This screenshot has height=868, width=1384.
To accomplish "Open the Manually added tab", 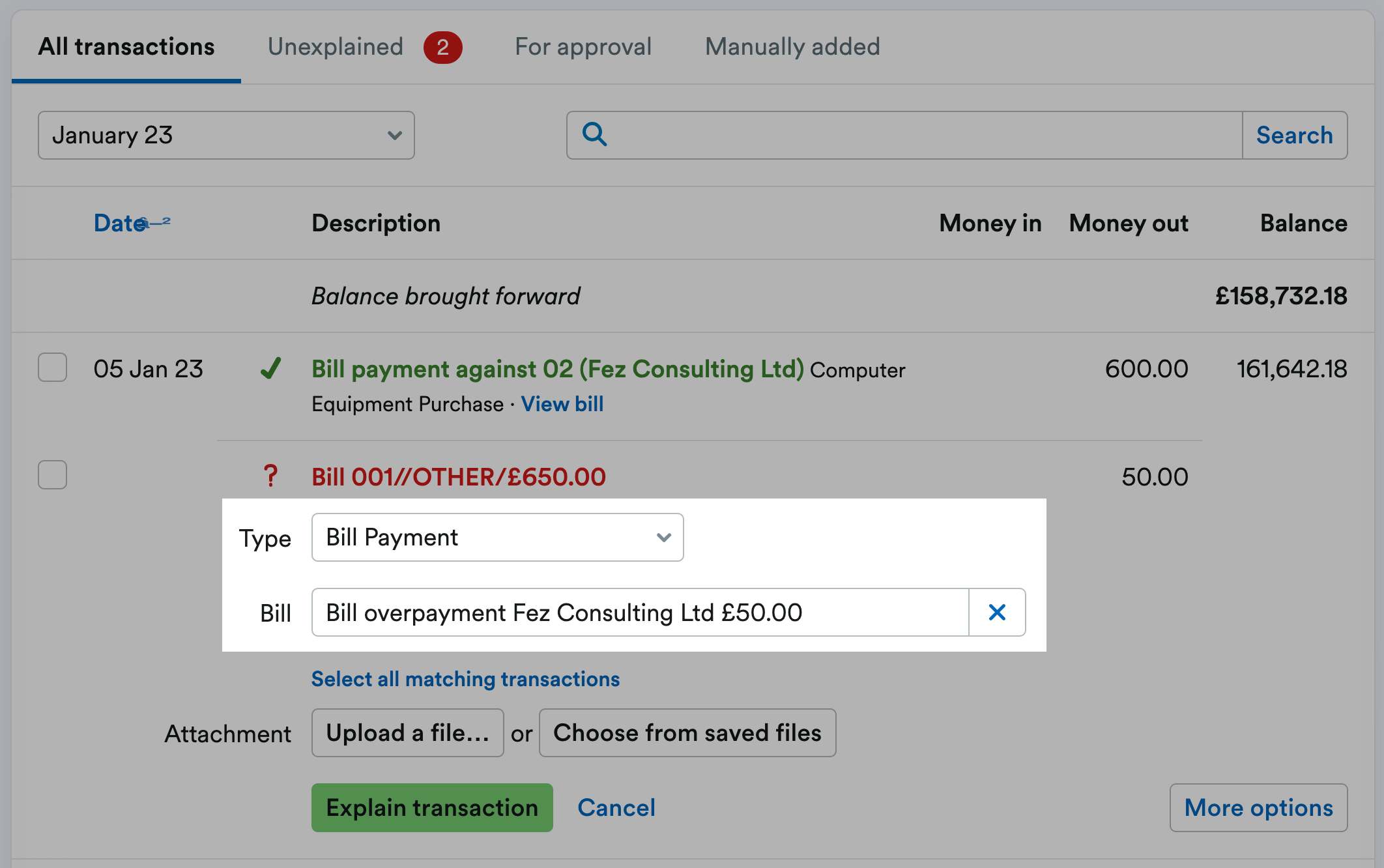I will click(792, 46).
